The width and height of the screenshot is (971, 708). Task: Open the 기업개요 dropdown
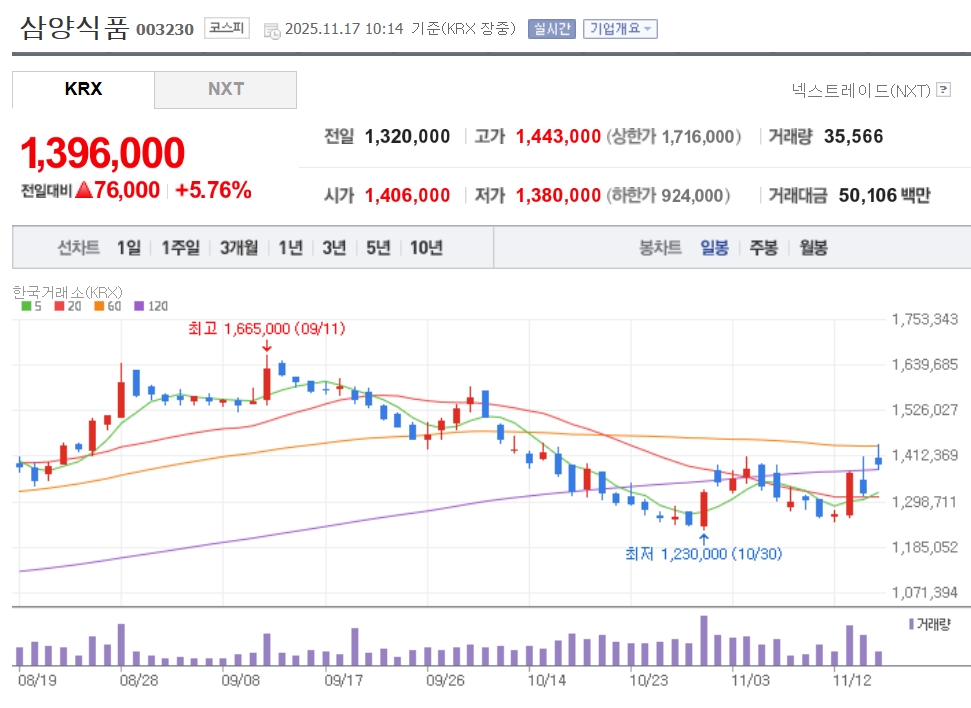coord(620,29)
